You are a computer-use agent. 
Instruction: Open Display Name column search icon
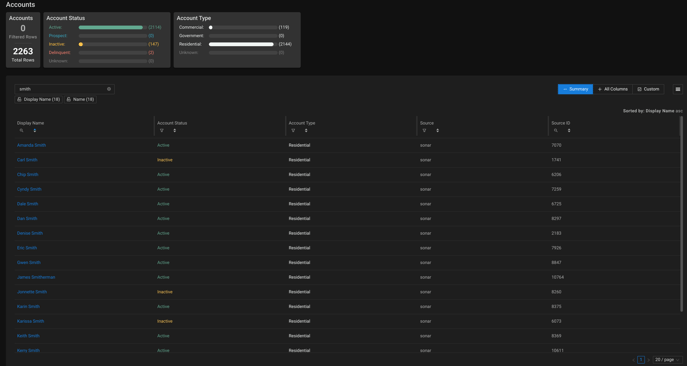tap(21, 131)
